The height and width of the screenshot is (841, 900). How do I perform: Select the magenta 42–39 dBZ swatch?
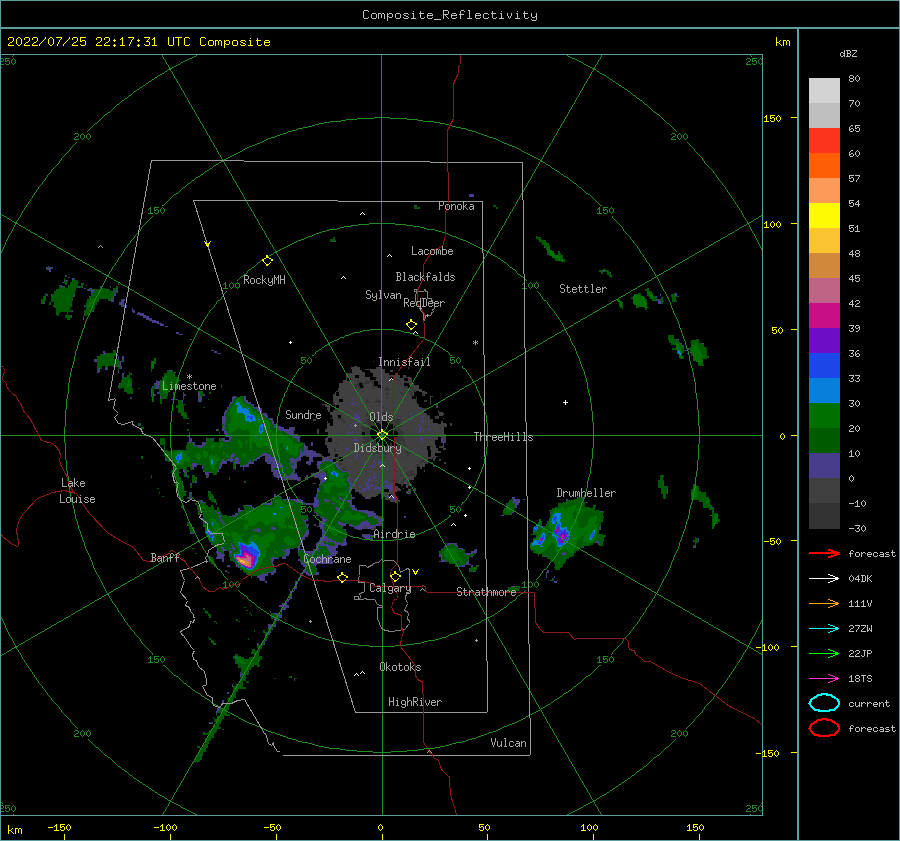[824, 316]
